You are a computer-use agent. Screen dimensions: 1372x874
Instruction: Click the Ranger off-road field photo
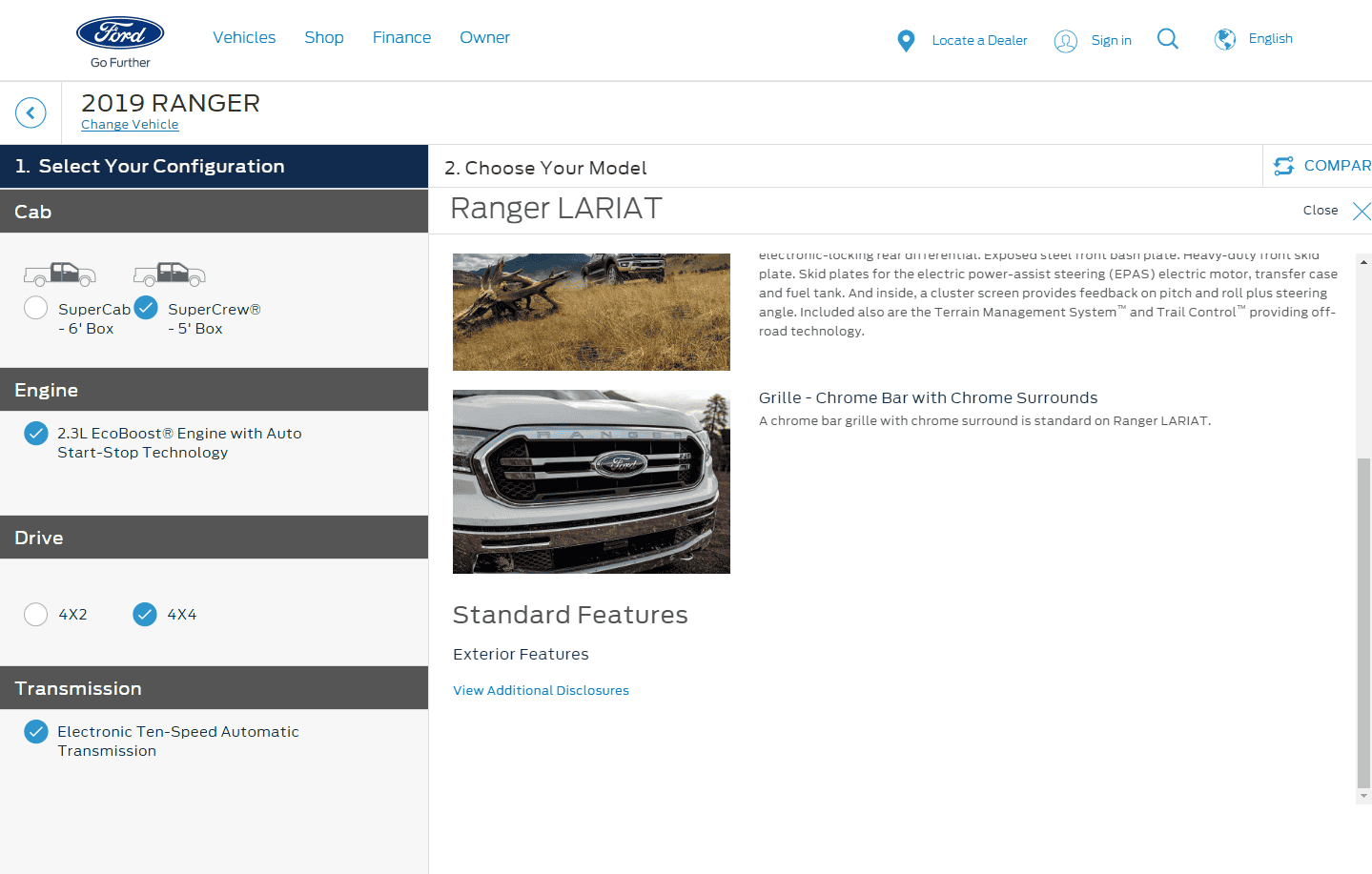pyautogui.click(x=591, y=312)
